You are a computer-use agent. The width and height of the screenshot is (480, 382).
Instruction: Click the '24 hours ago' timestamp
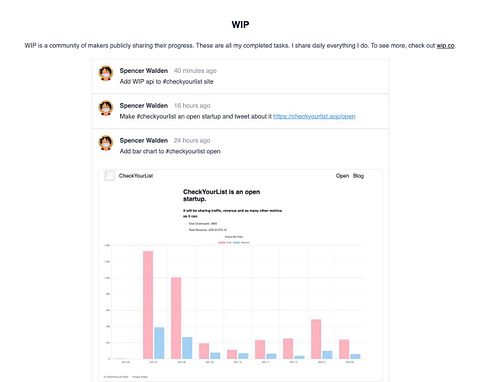pos(192,140)
